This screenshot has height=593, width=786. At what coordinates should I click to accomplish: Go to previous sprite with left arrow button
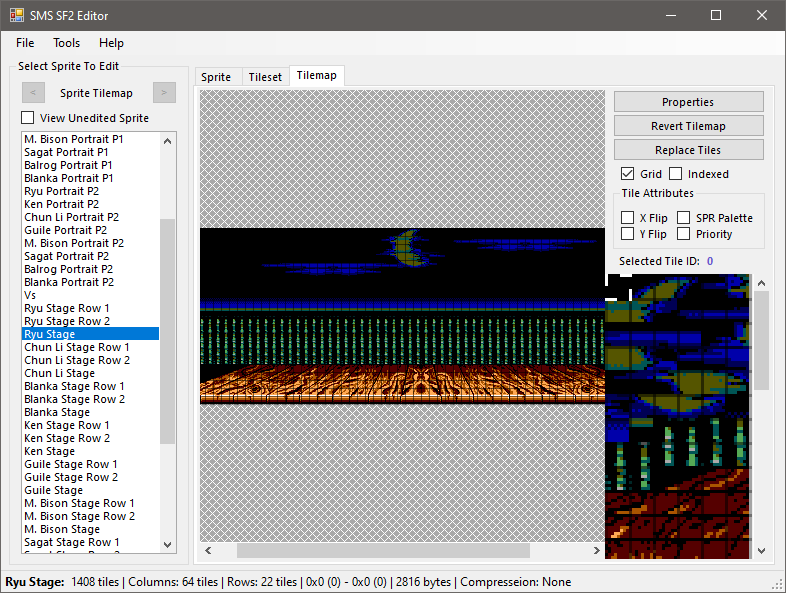coord(34,93)
